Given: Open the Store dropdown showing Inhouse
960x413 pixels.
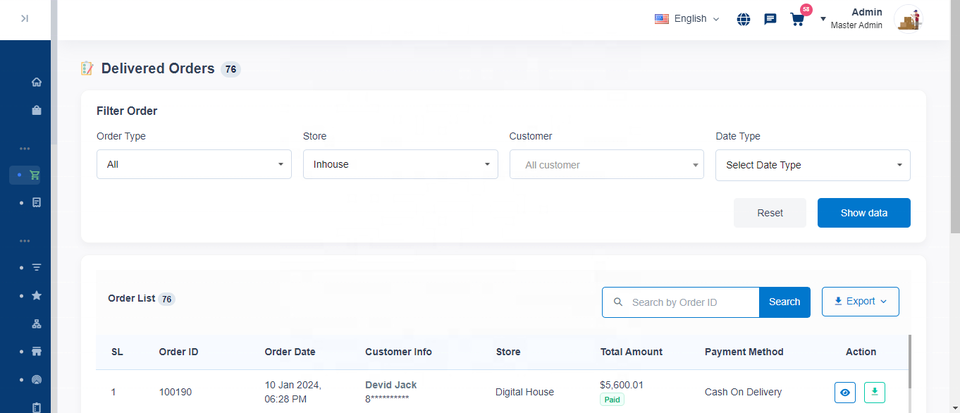Looking at the screenshot, I should [400, 165].
